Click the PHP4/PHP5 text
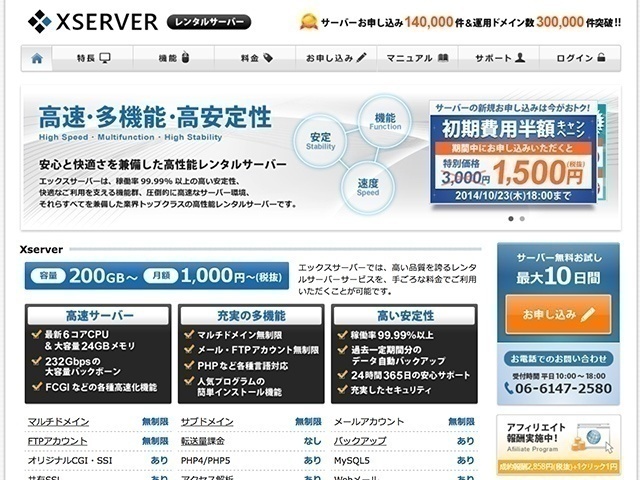The width and height of the screenshot is (640, 480). pos(205,460)
